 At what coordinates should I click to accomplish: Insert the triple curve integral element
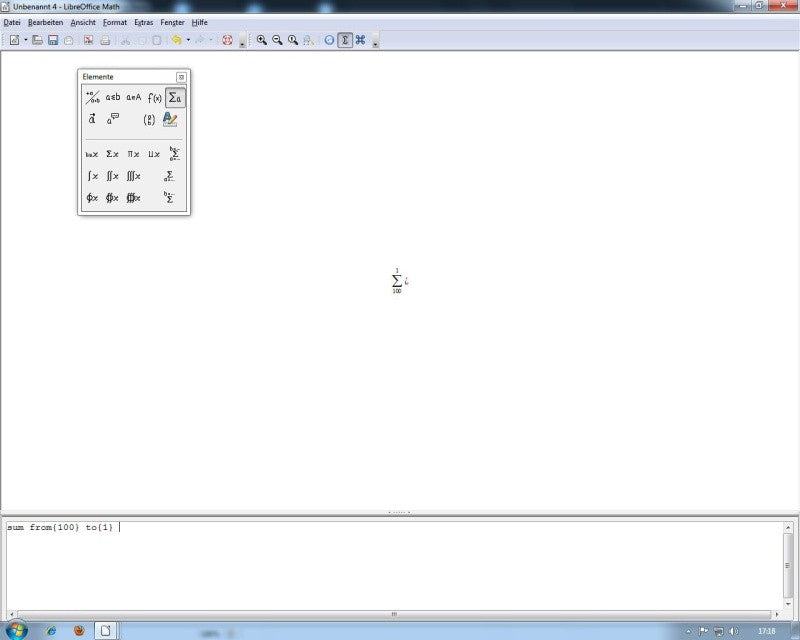tap(133, 198)
